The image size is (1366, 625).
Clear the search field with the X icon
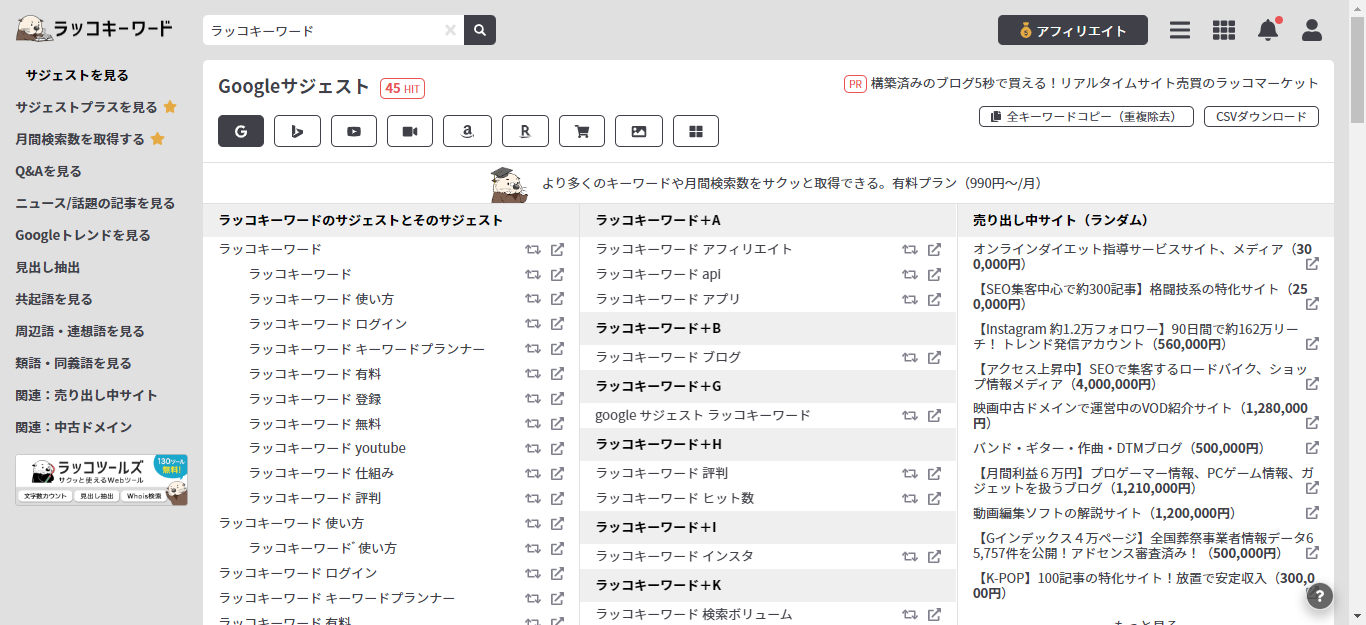(450, 30)
